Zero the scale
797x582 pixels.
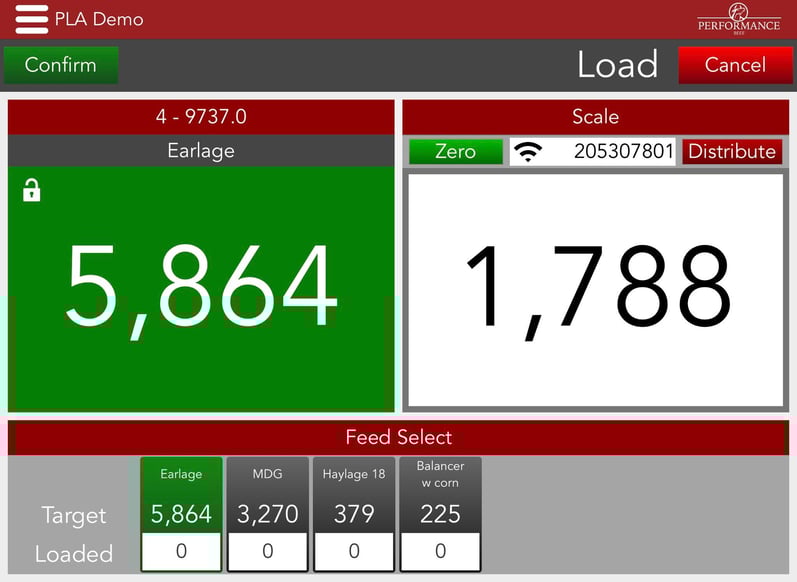point(456,152)
